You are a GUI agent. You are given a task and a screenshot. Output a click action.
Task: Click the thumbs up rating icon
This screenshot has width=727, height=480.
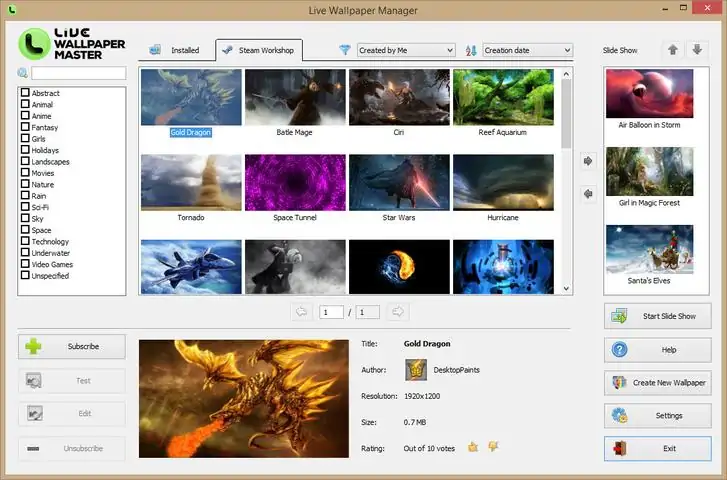click(x=473, y=447)
